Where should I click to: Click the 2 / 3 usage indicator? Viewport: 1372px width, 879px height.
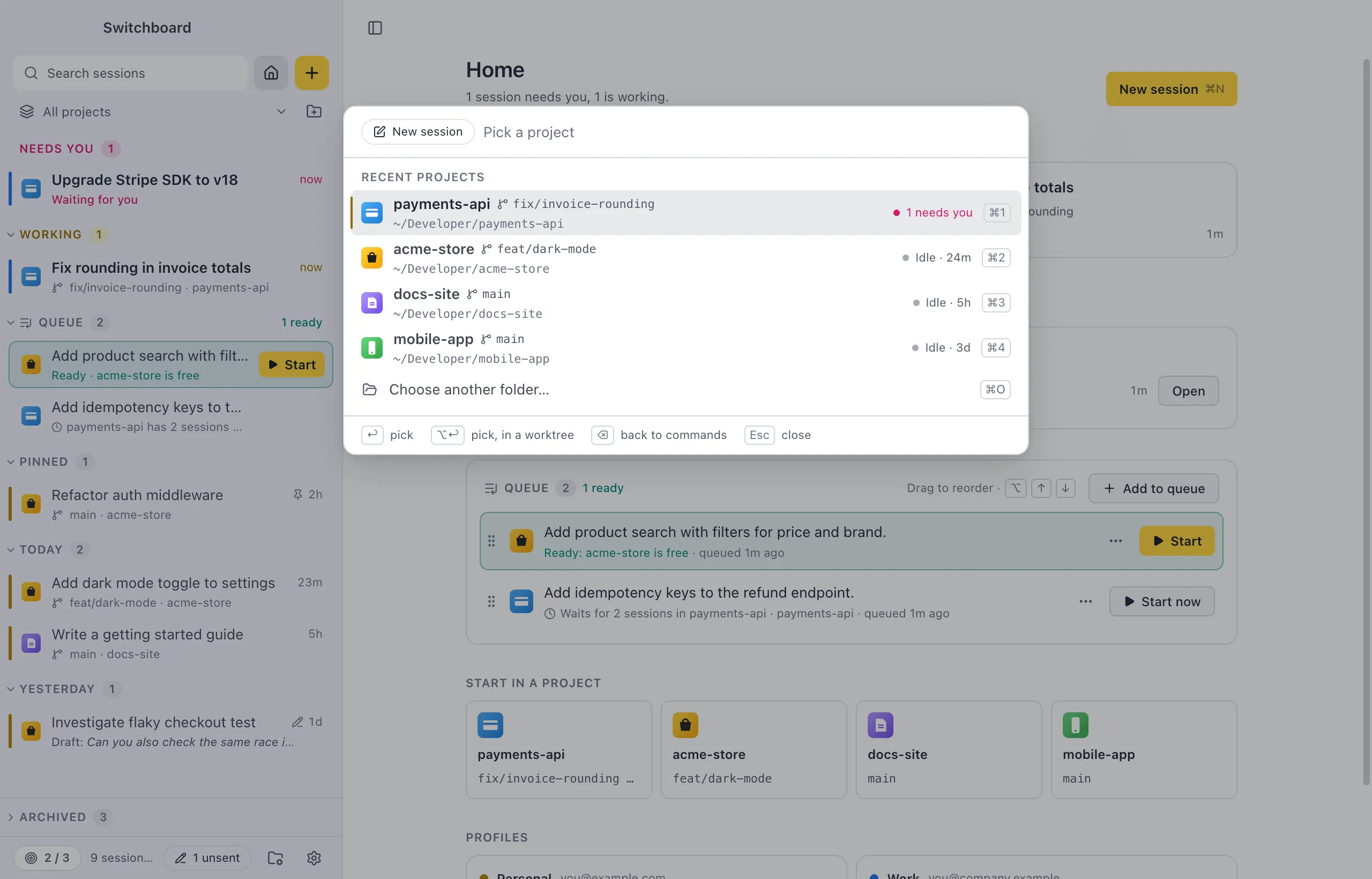[x=47, y=858]
